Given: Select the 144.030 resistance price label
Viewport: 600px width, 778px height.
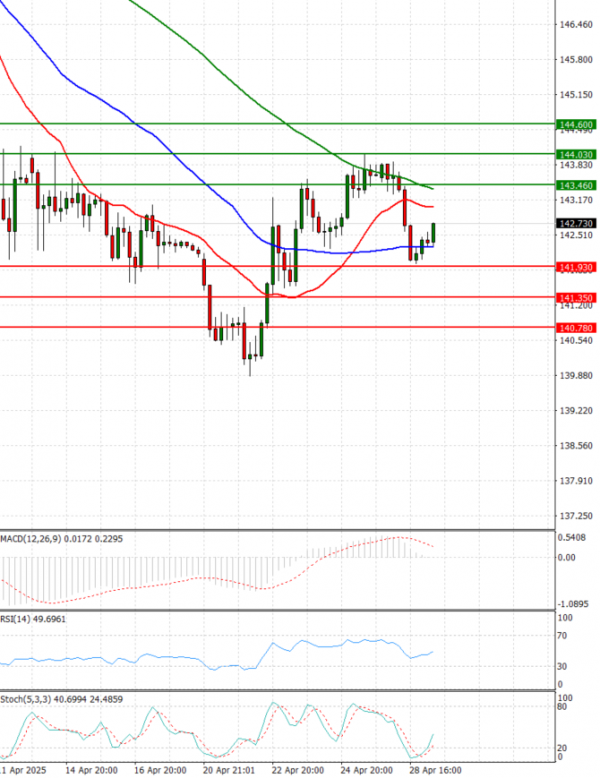Looking at the screenshot, I should coord(577,154).
